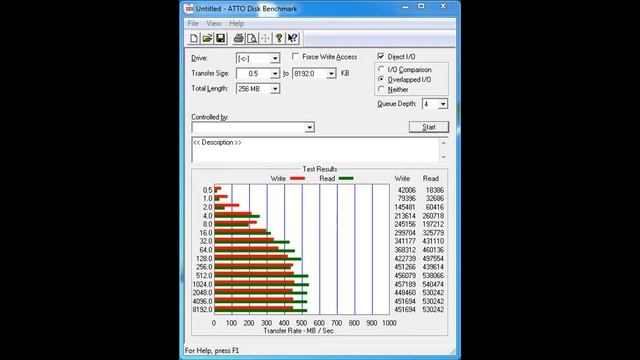Uncheck the Direct I/O checkbox

381,56
